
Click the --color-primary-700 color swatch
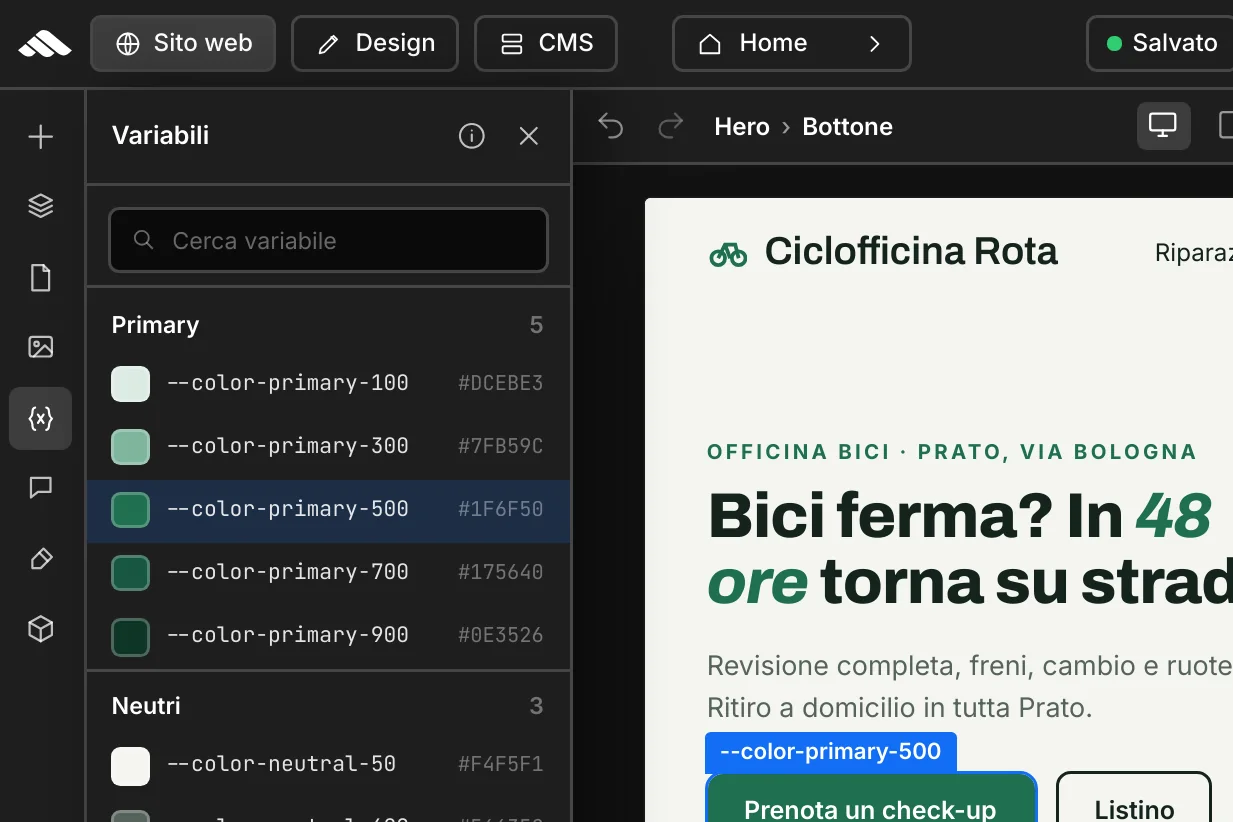coord(131,573)
